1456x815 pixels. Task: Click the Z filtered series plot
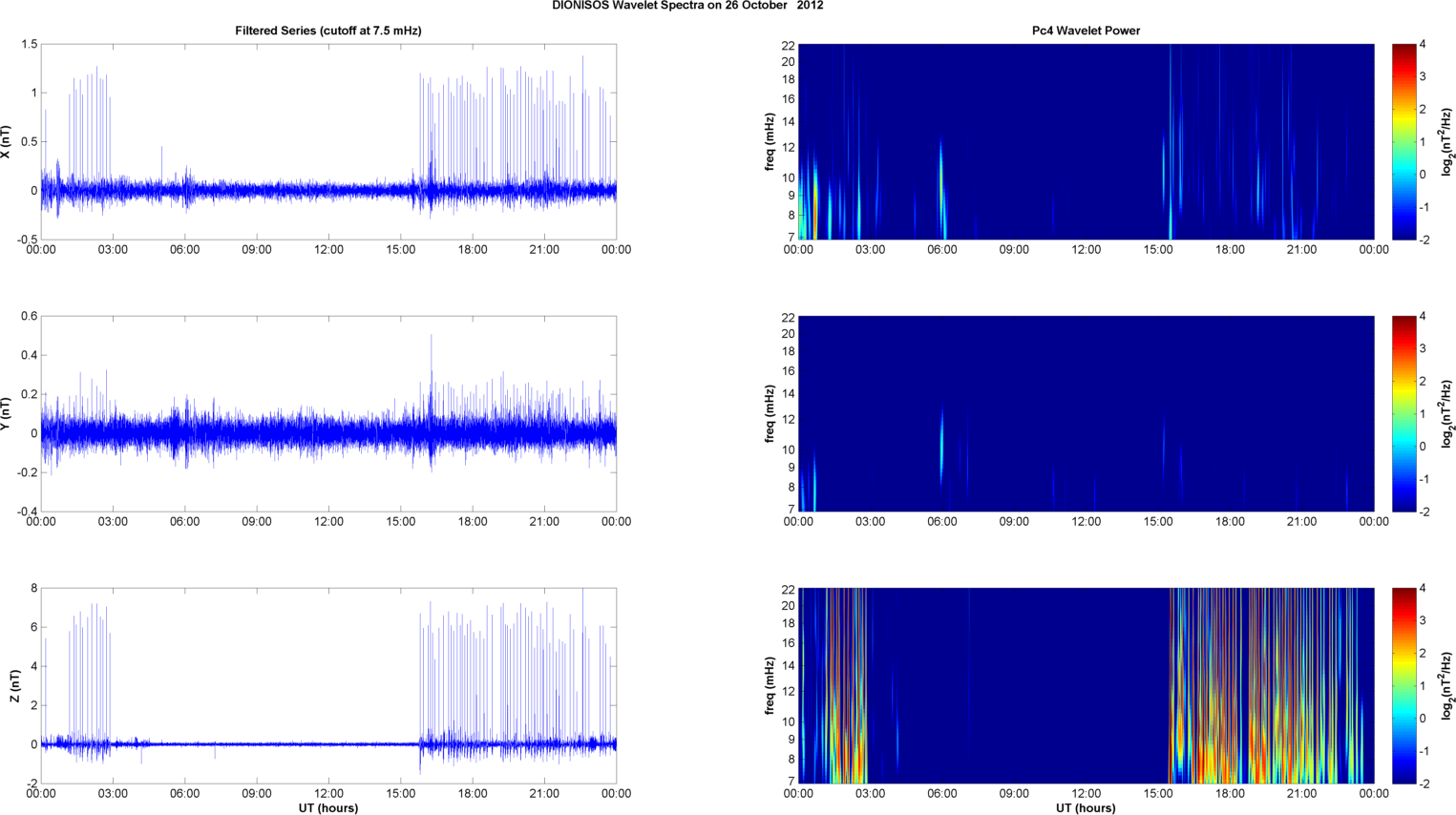pyautogui.click(x=328, y=685)
